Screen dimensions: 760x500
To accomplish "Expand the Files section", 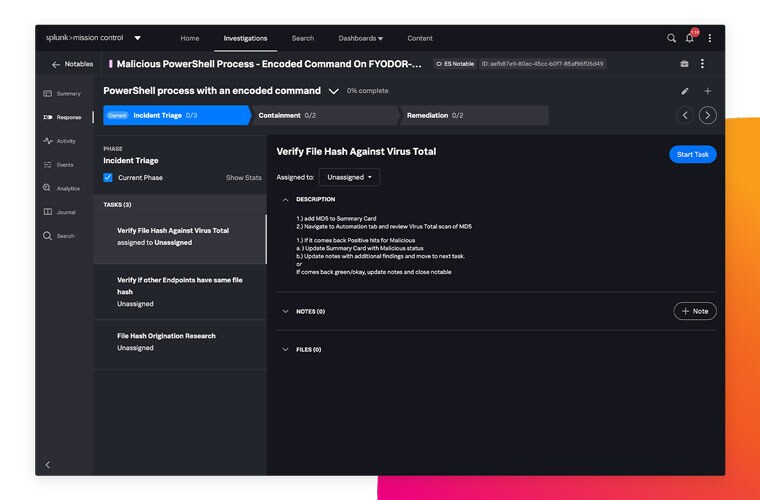I will coord(285,349).
